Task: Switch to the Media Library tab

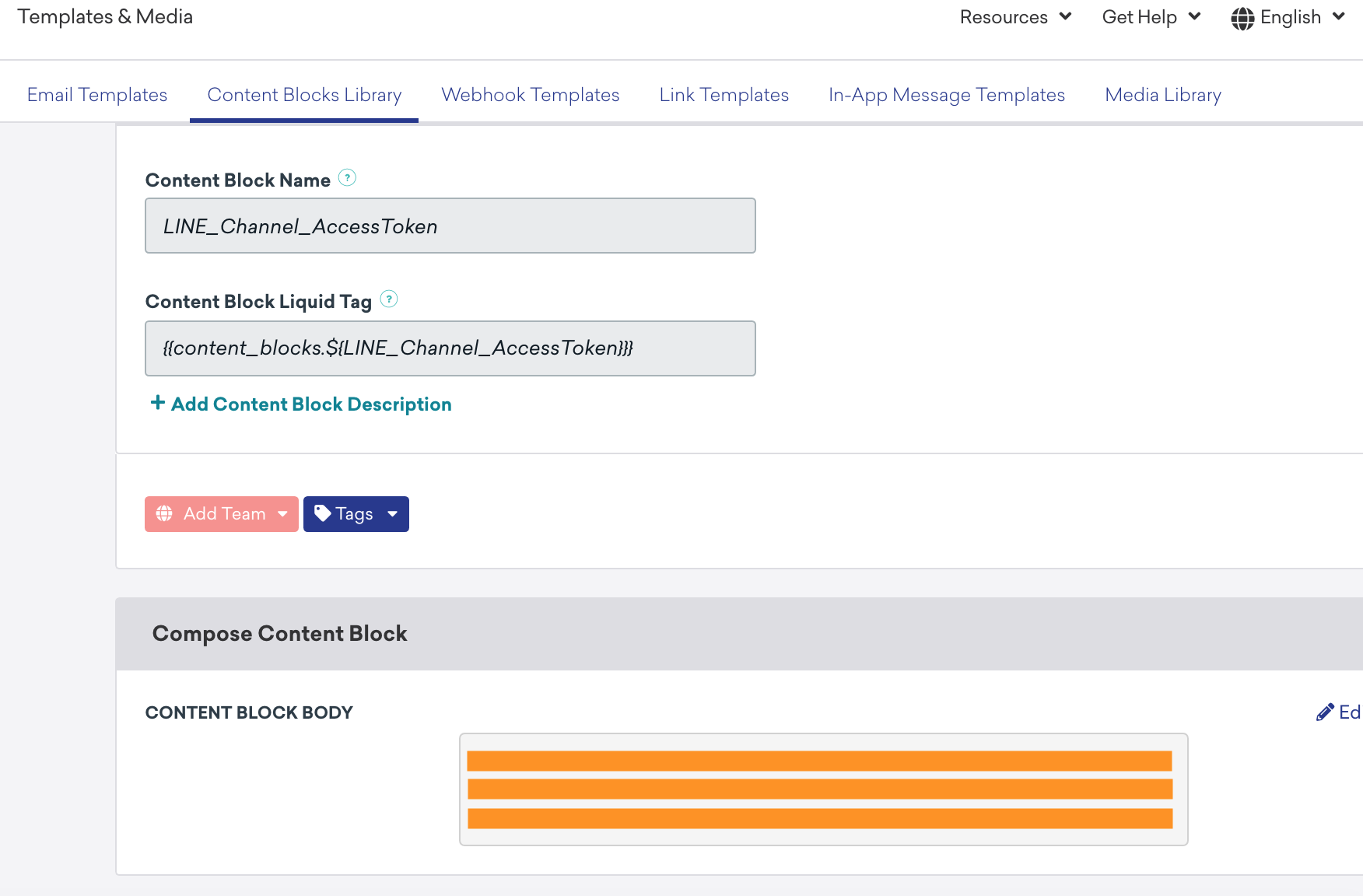Action: click(x=1163, y=95)
